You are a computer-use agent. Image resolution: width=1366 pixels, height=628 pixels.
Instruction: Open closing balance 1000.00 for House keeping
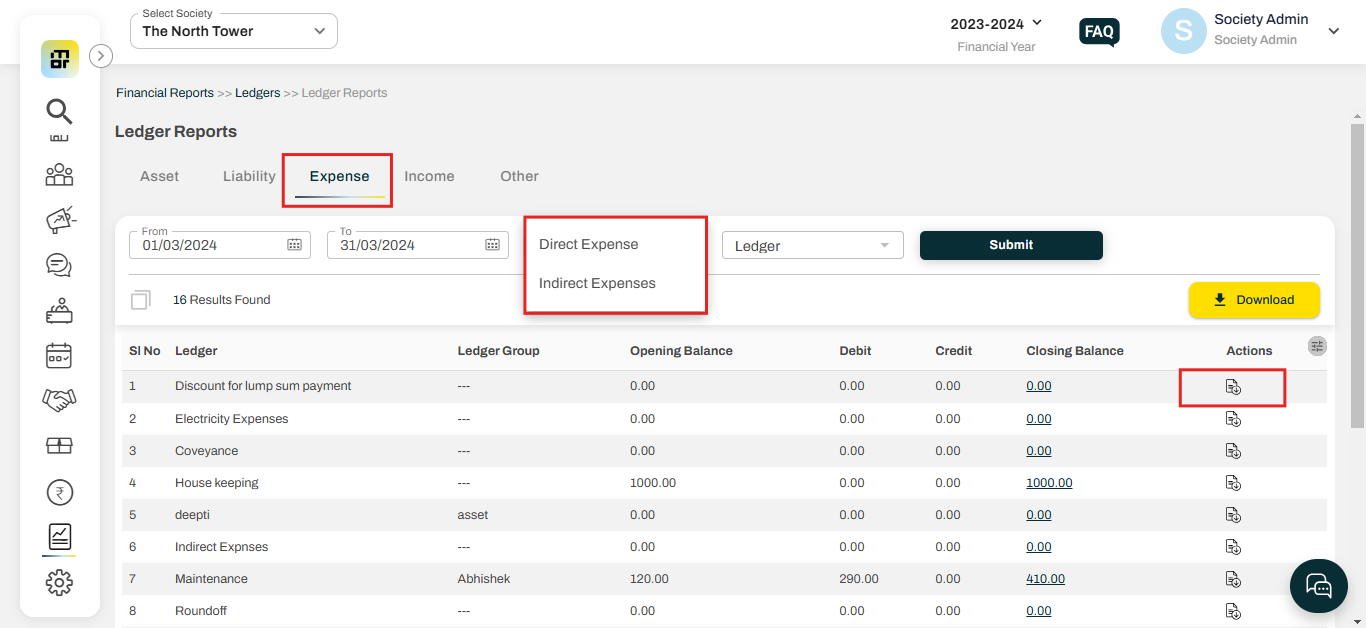pyautogui.click(x=1049, y=483)
